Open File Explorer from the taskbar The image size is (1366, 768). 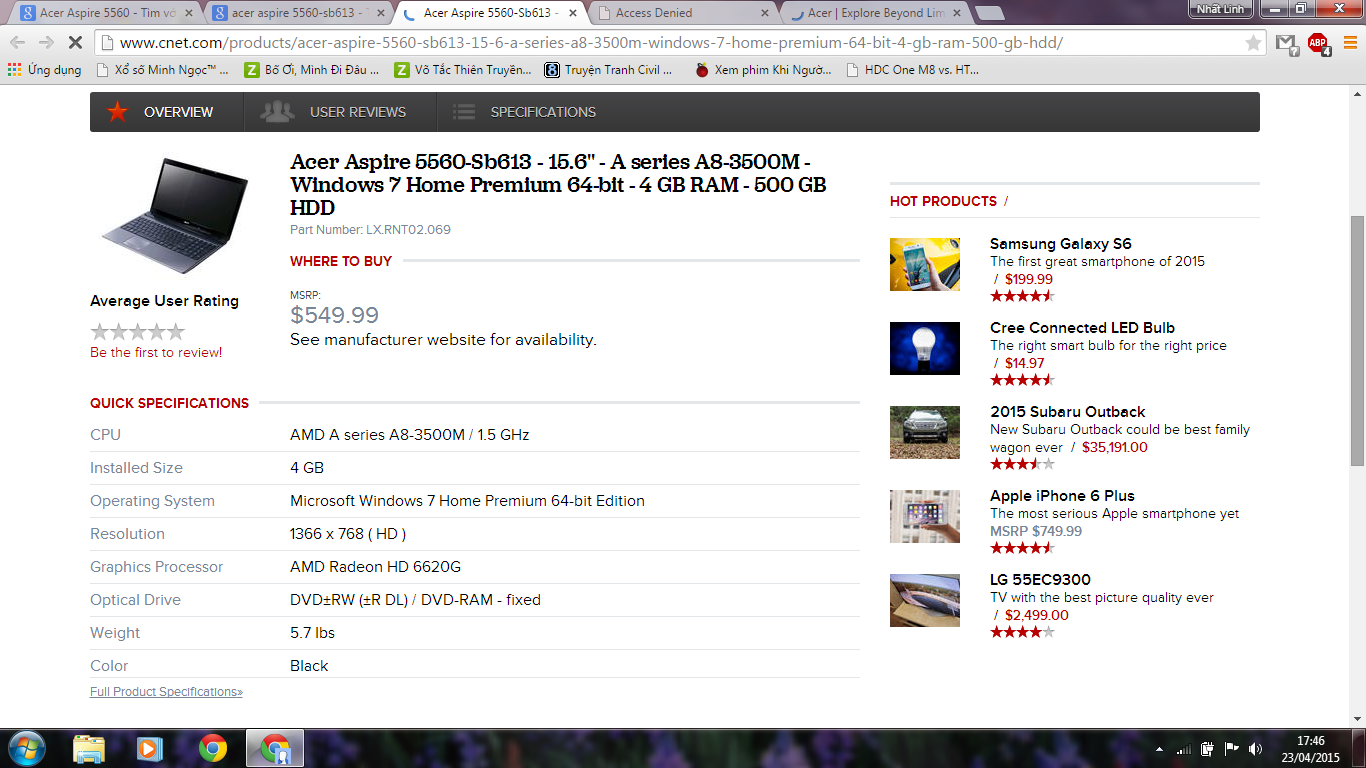tap(89, 748)
